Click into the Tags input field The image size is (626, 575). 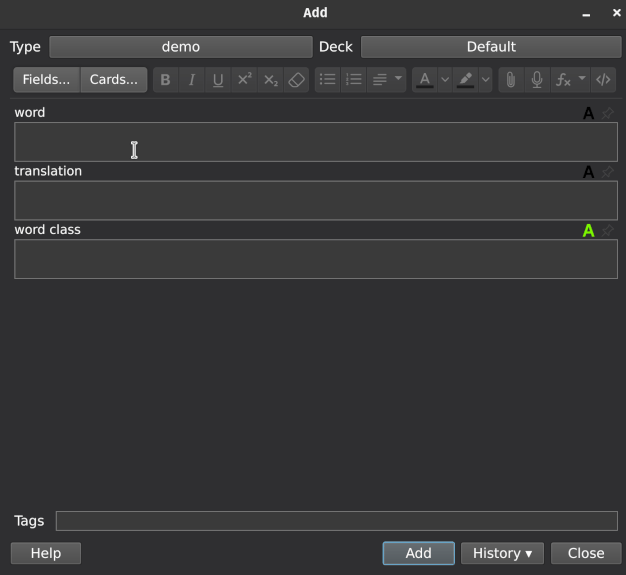point(336,521)
